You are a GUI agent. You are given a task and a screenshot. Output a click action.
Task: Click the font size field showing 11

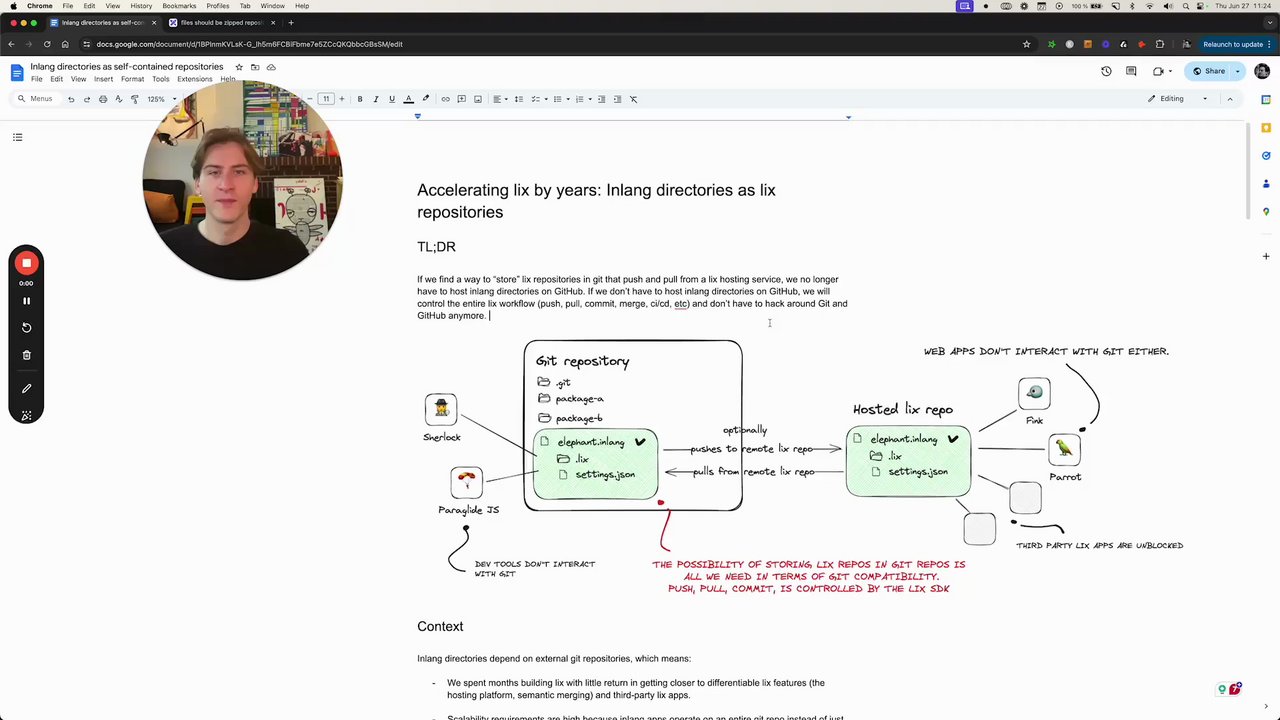point(325,99)
